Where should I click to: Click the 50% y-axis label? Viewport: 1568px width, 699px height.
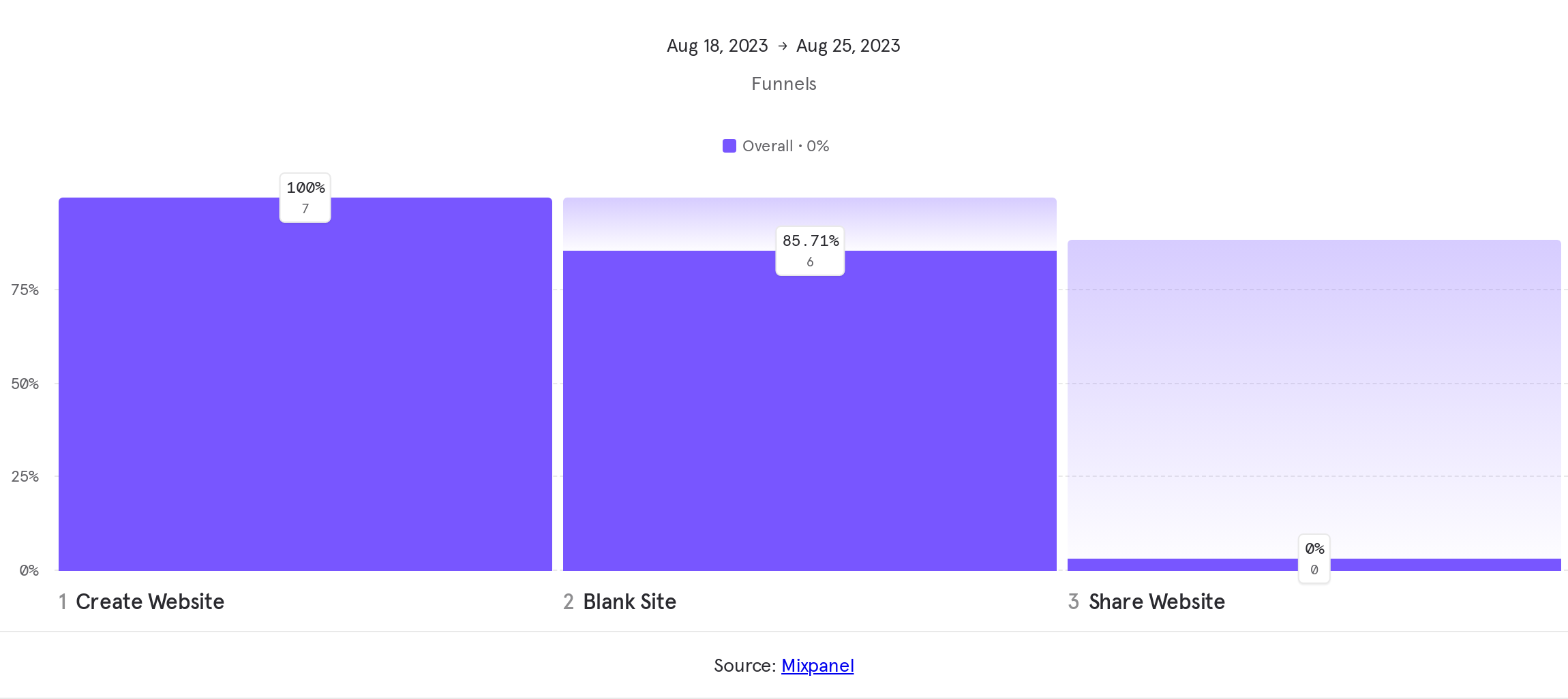tap(25, 384)
